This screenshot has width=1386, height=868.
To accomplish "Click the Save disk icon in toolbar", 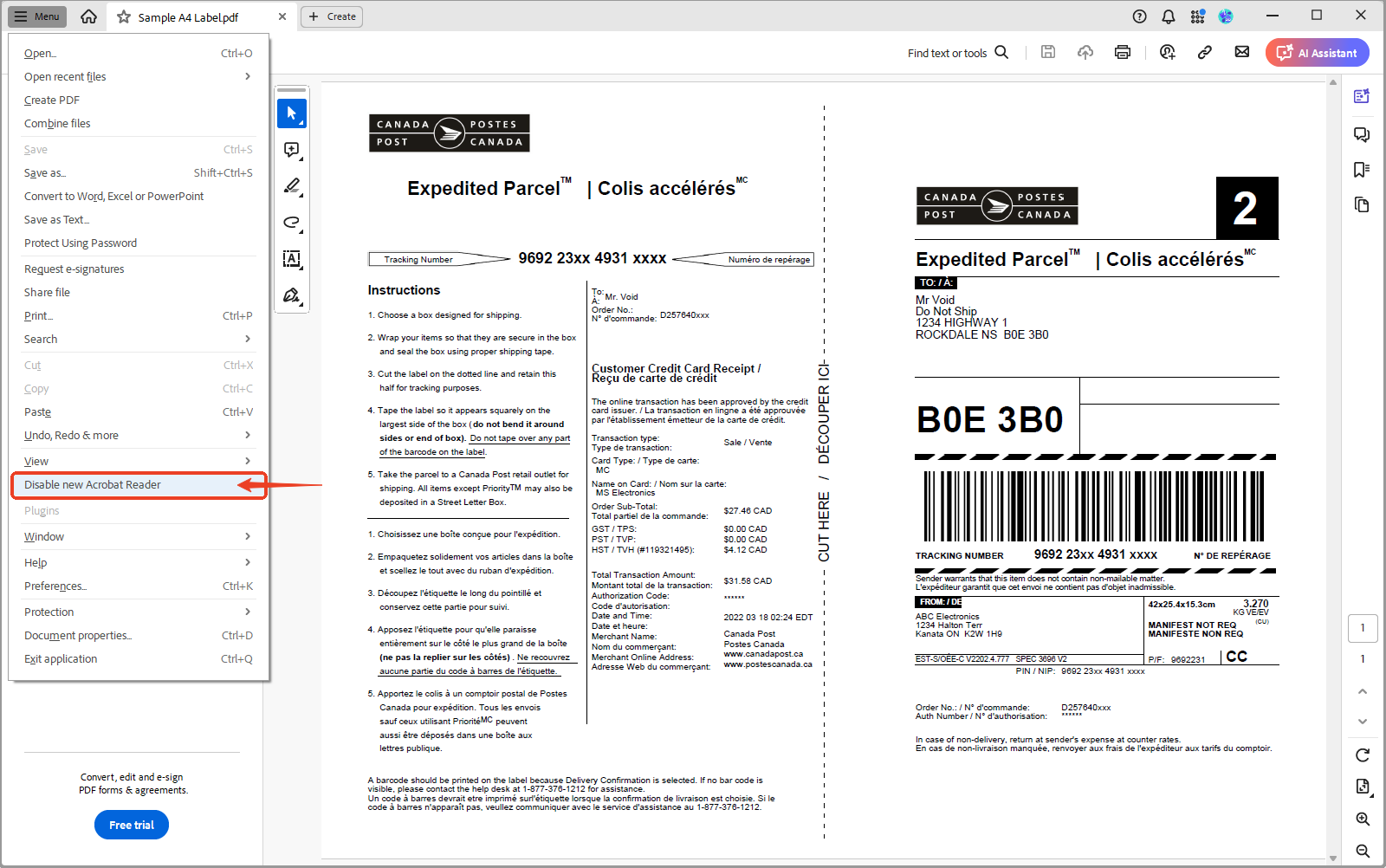I will pos(1048,52).
